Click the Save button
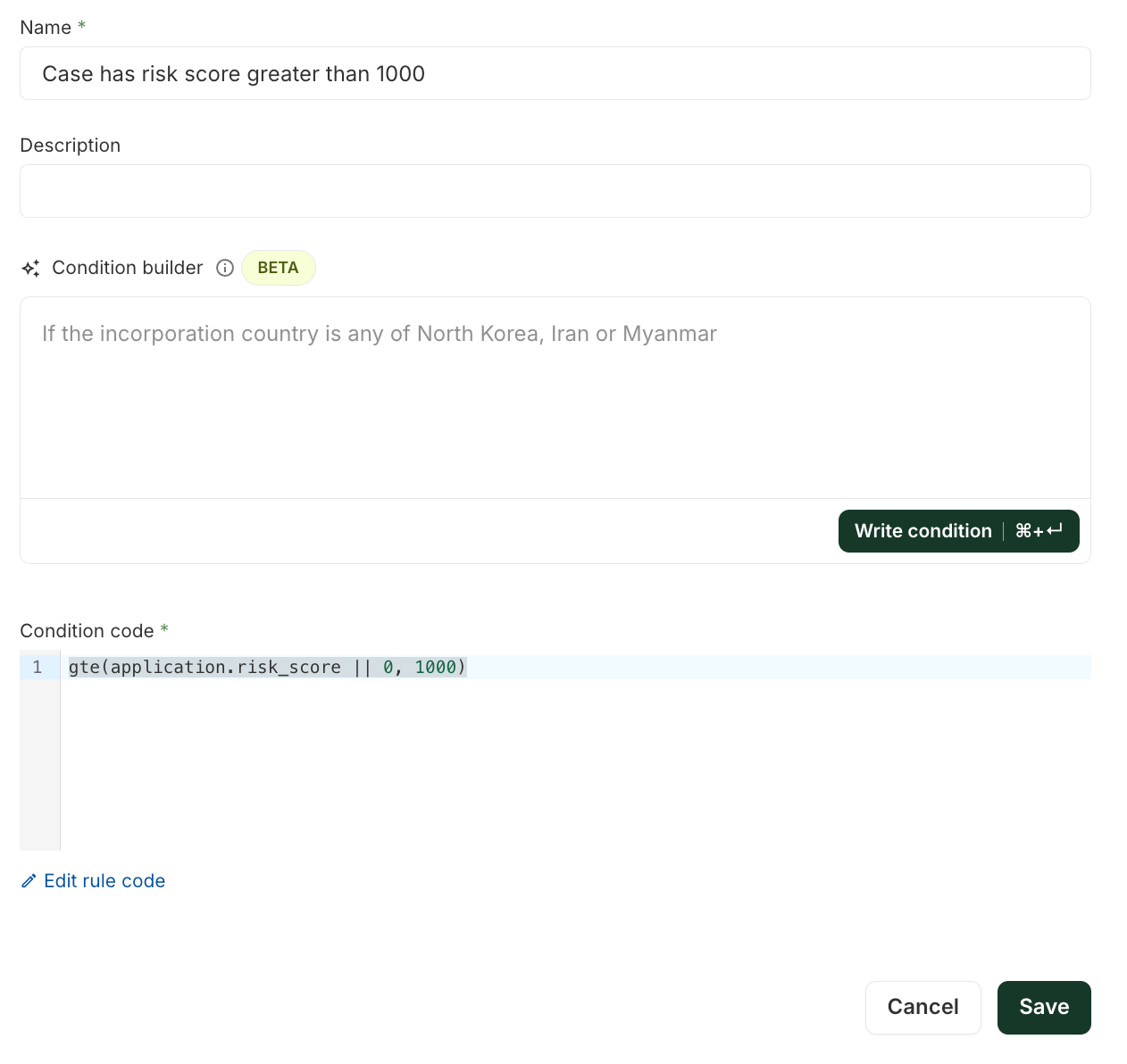1127x1064 pixels. [x=1044, y=1007]
